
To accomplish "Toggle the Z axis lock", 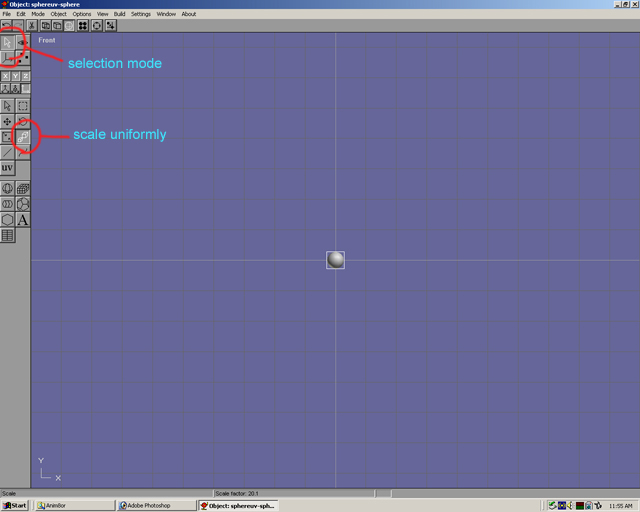I will 25,76.
